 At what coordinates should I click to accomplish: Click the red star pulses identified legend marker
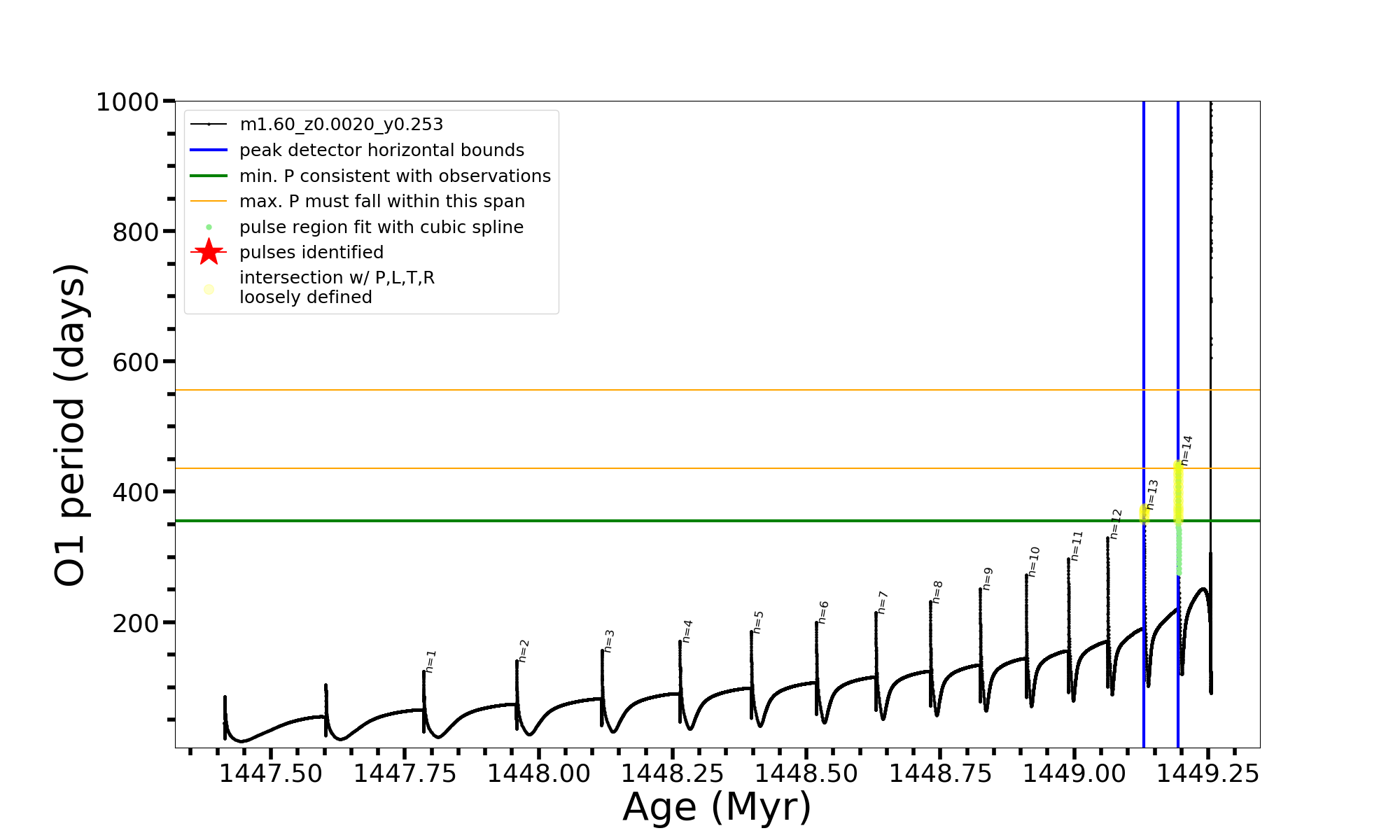tap(209, 252)
